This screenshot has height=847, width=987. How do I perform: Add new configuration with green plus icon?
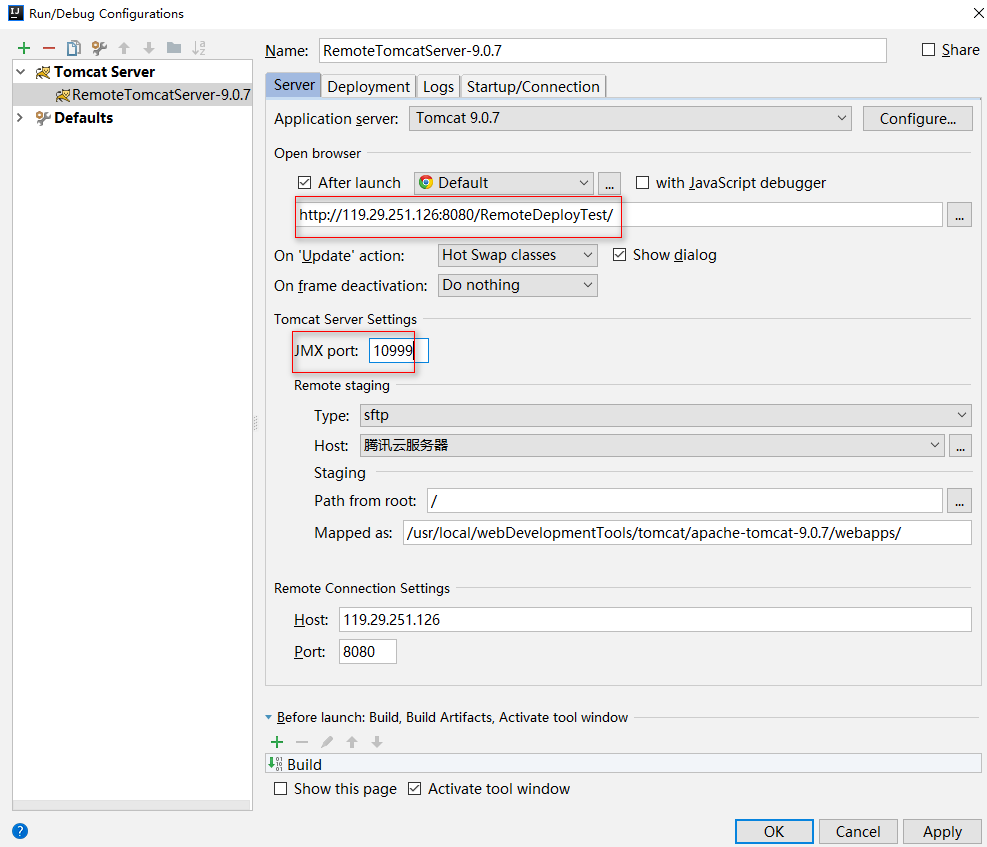24,48
